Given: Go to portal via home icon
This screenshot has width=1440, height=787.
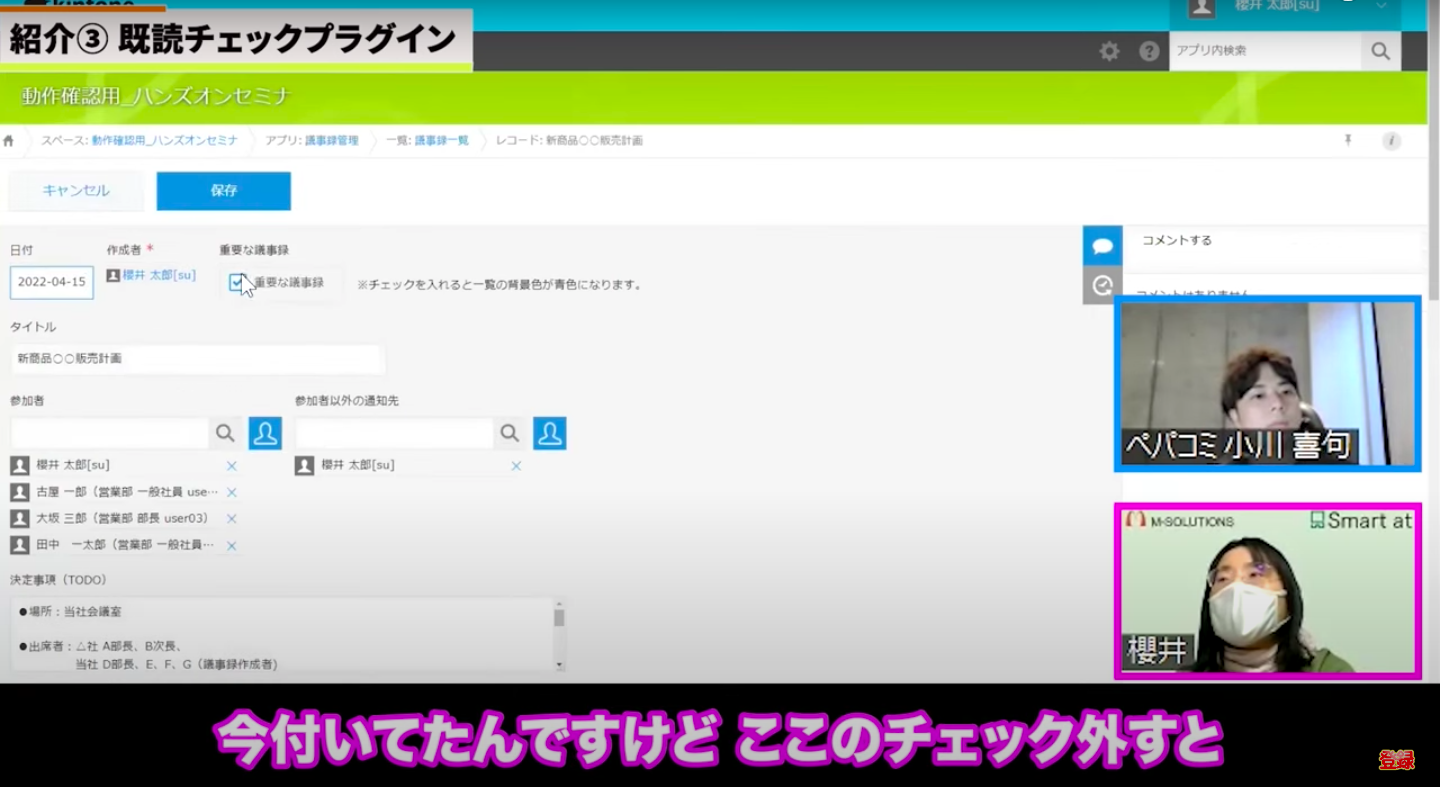Looking at the screenshot, I should (9, 141).
